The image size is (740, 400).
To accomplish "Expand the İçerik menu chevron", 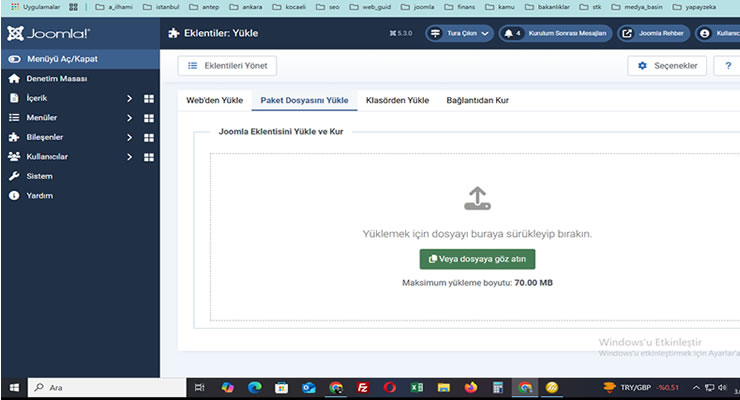I will point(129,98).
